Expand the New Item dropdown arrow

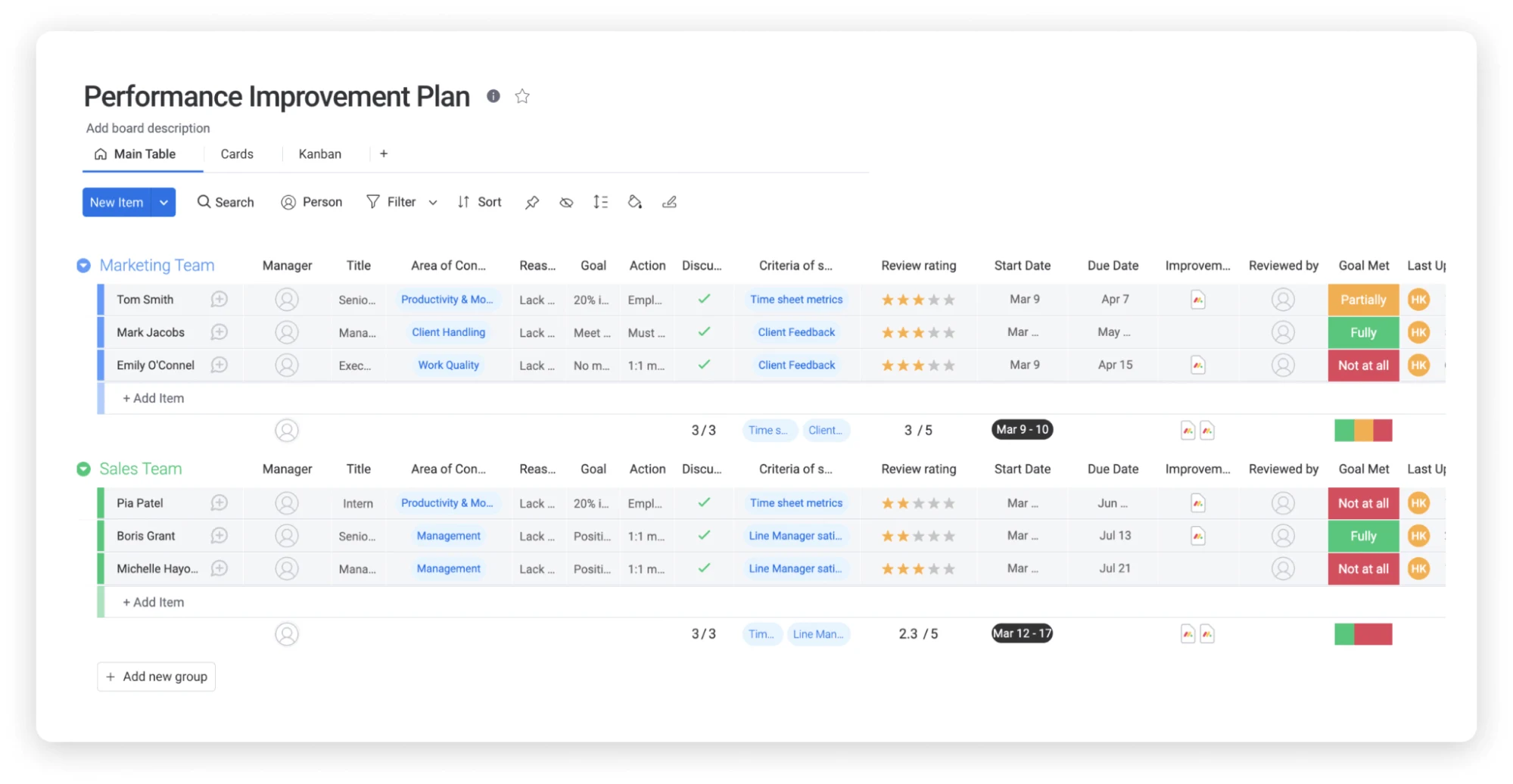tap(163, 202)
